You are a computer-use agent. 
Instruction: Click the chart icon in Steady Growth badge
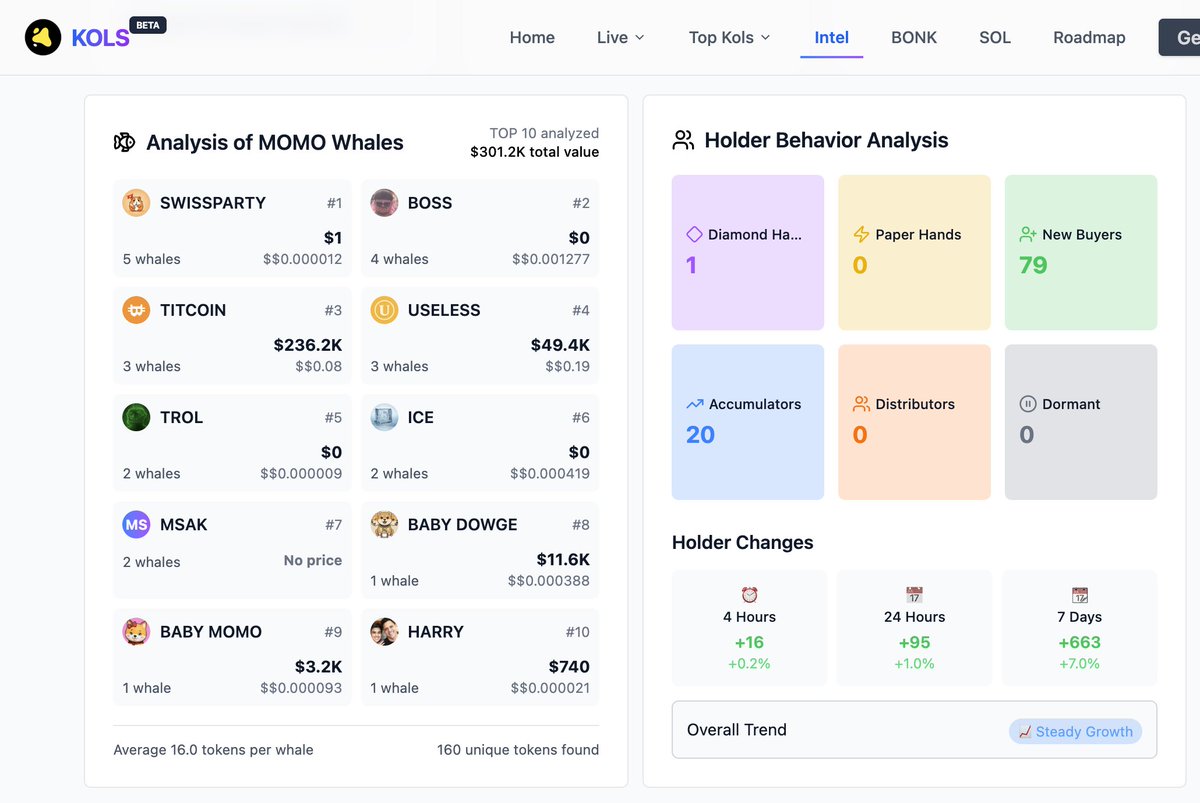[1024, 732]
